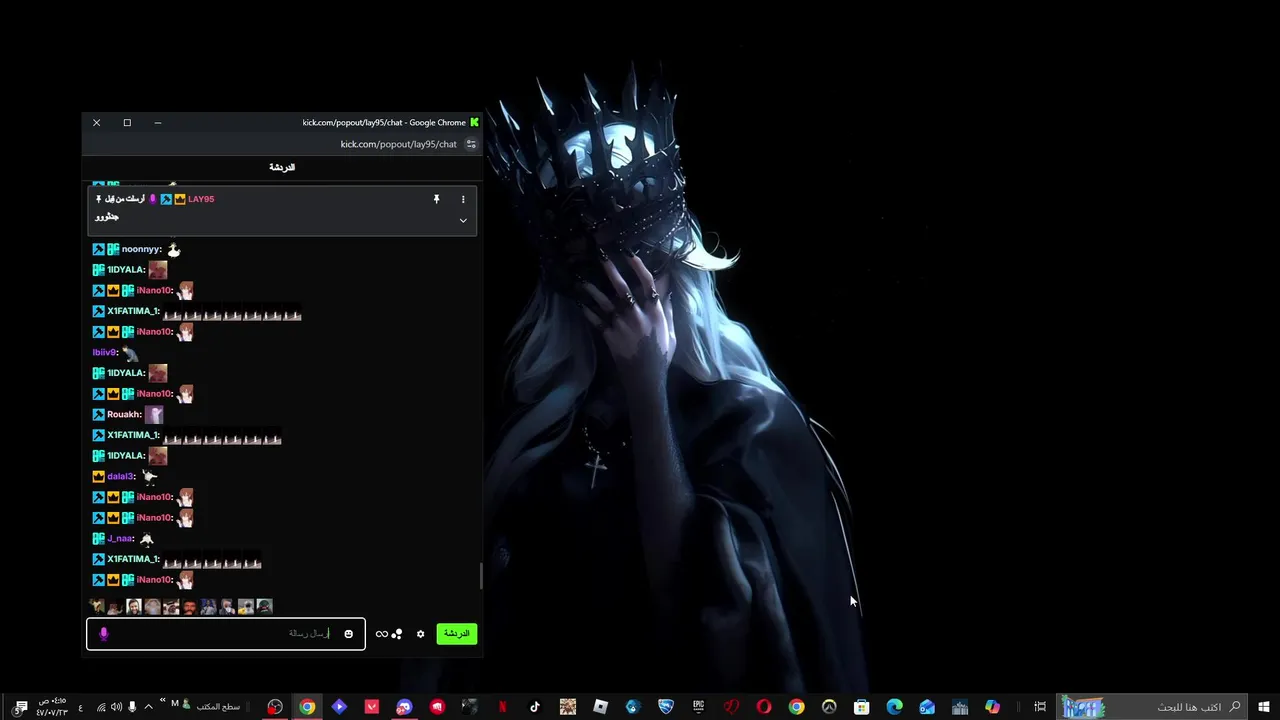Click microphone icon in system tray
Screen dimensions: 1280x720
click(132, 707)
